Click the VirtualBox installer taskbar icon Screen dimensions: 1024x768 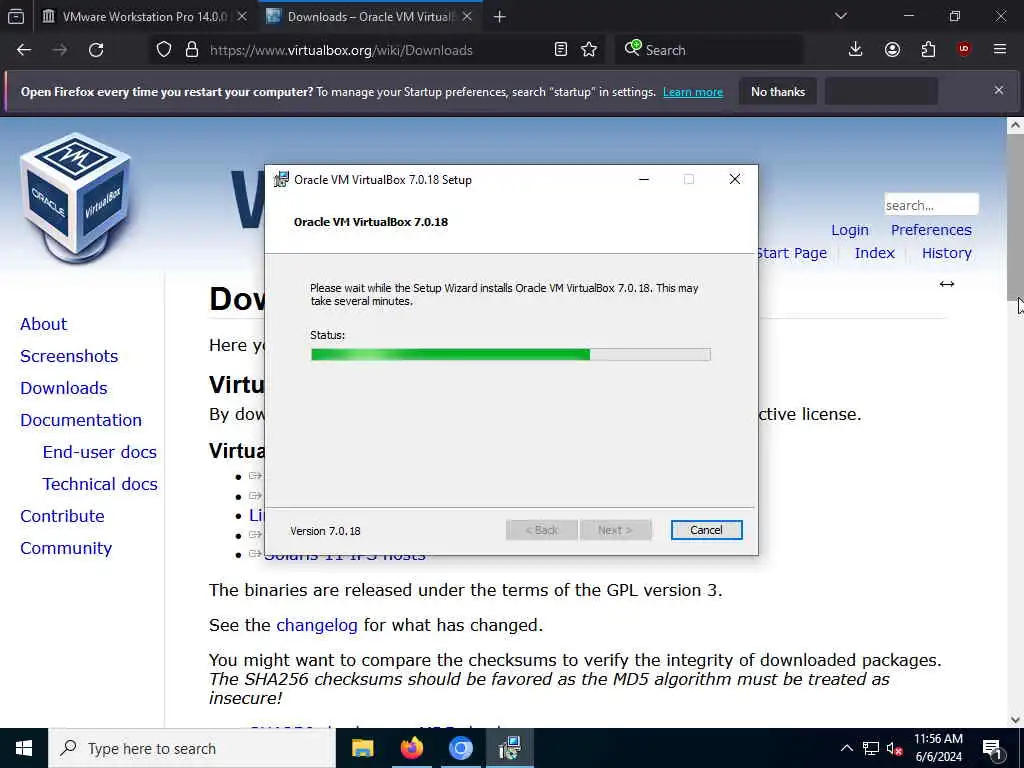click(x=509, y=748)
